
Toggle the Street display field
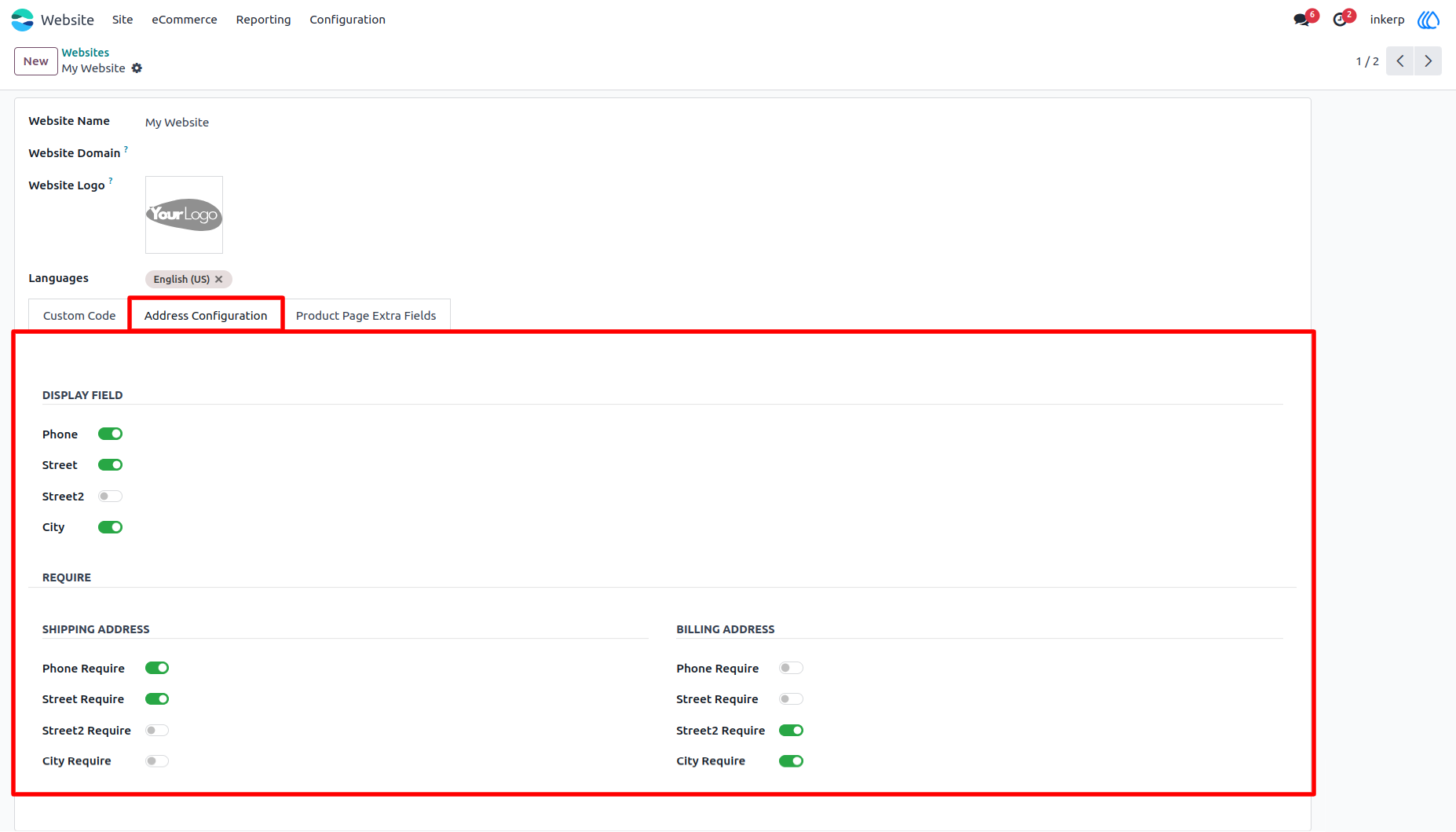(110, 465)
